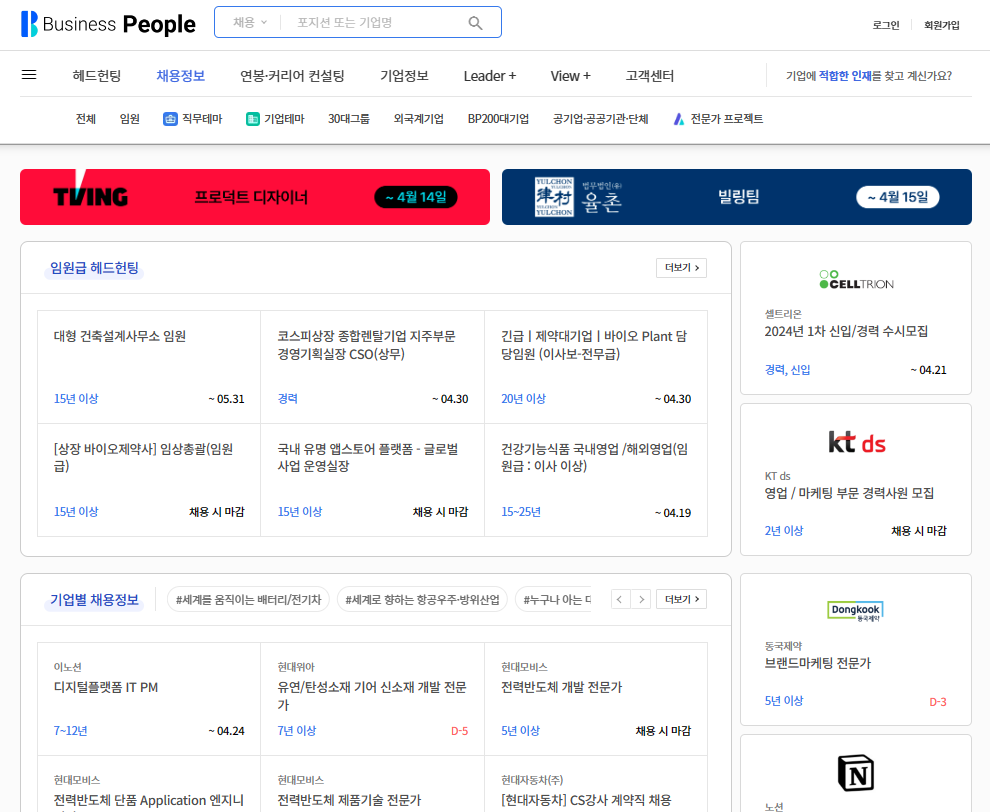Open 영업 / 마케팅 부문 경력사원 모집
Screen dimensions: 990x812
pos(849,493)
